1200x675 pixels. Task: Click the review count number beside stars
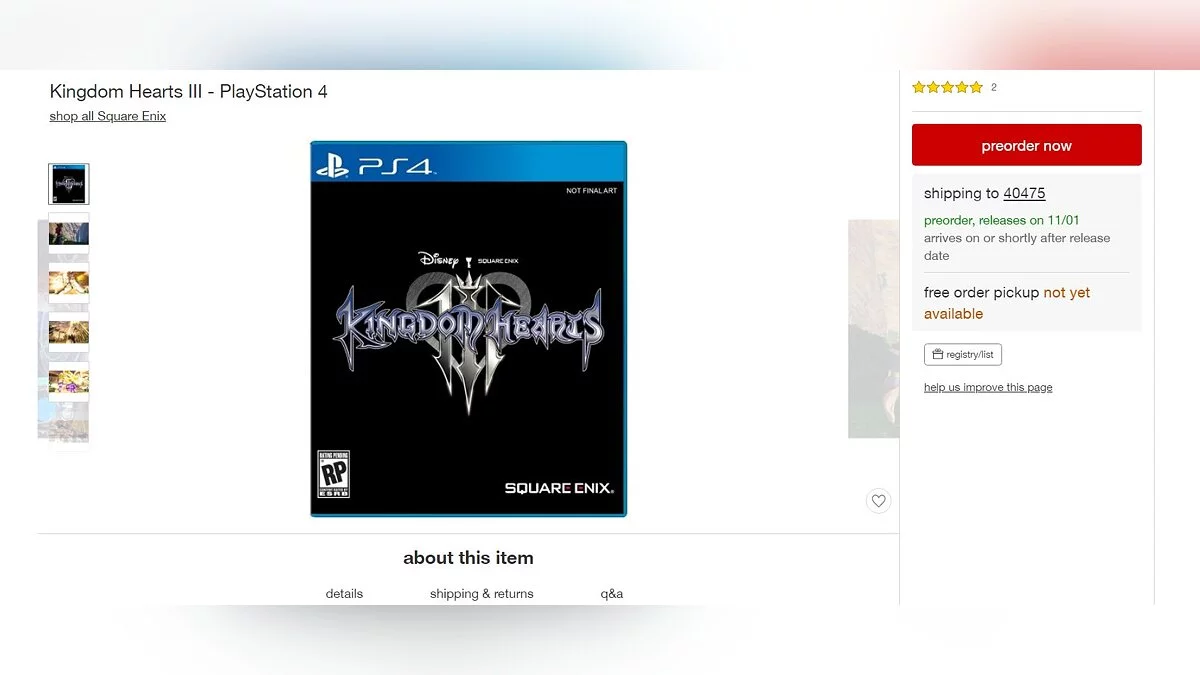coord(994,87)
